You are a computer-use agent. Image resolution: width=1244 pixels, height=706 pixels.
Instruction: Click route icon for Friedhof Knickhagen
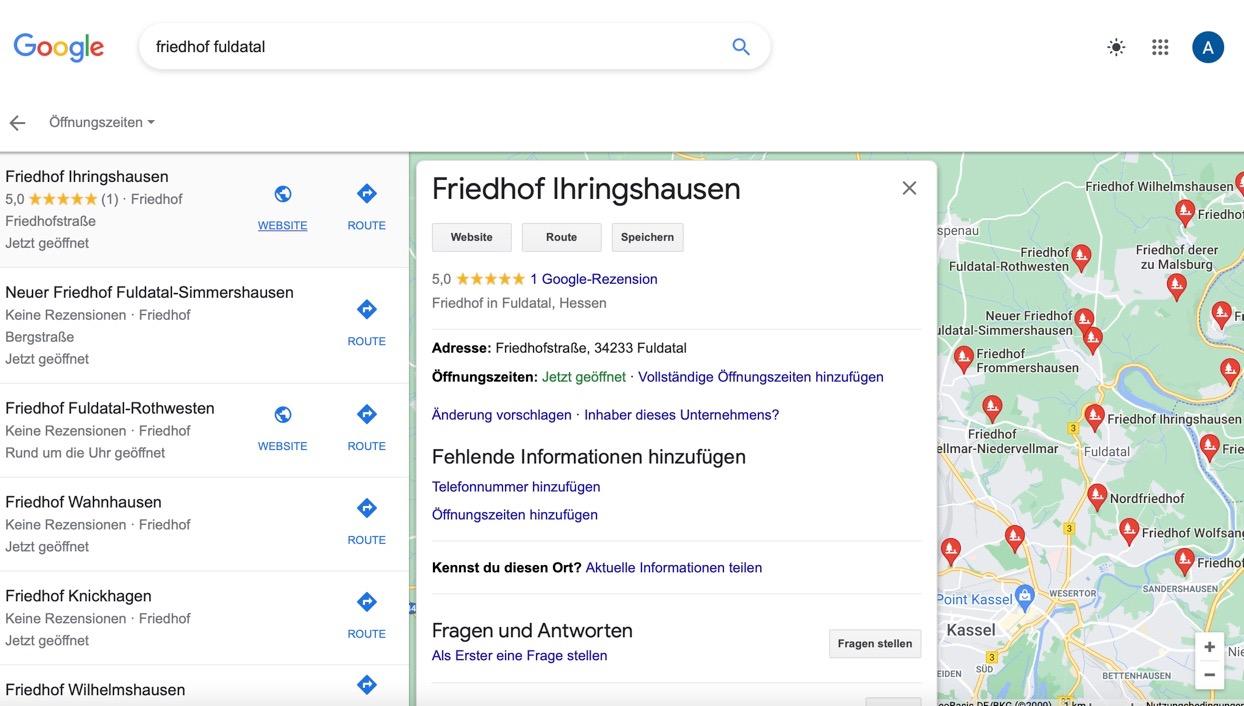click(x=366, y=603)
